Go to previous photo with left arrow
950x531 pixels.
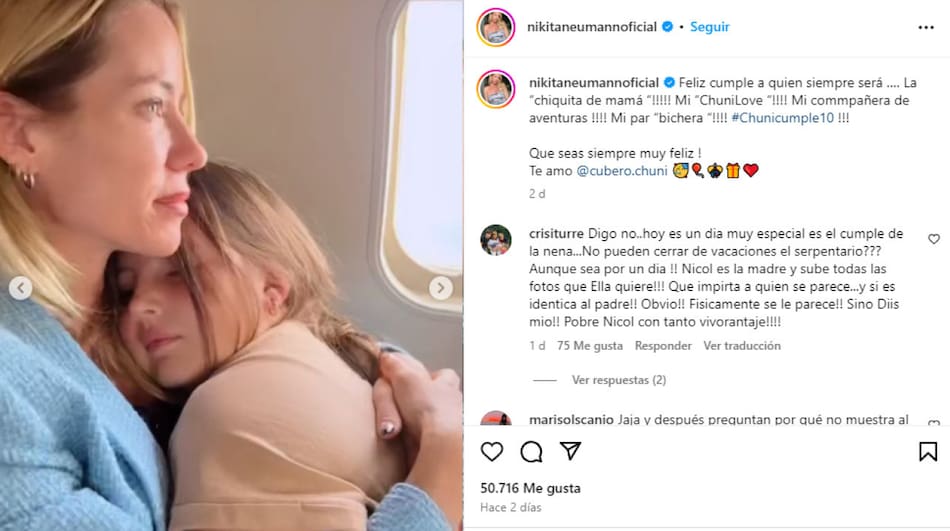pos(21,287)
